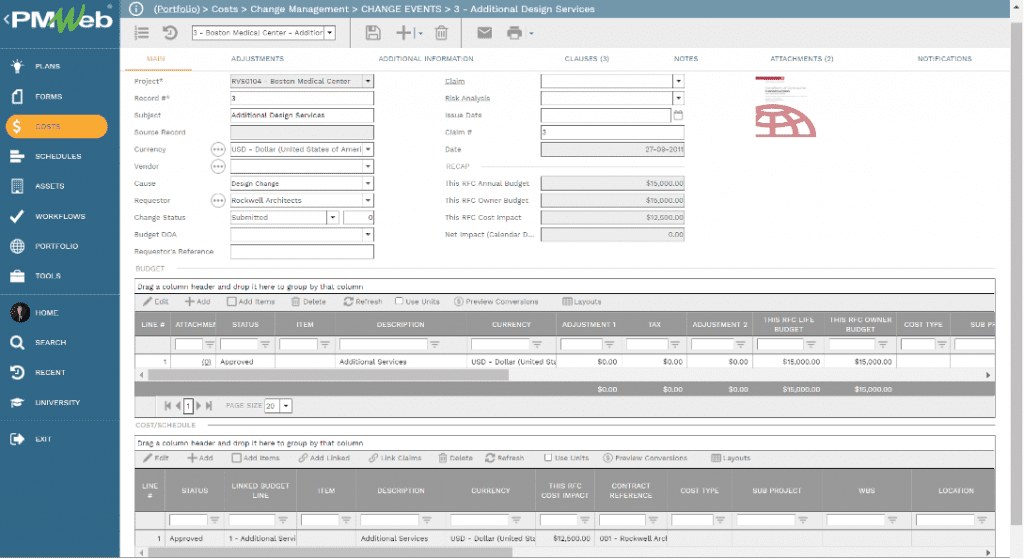Add a new record with plus icon
The height and width of the screenshot is (559, 1024).
[405, 33]
